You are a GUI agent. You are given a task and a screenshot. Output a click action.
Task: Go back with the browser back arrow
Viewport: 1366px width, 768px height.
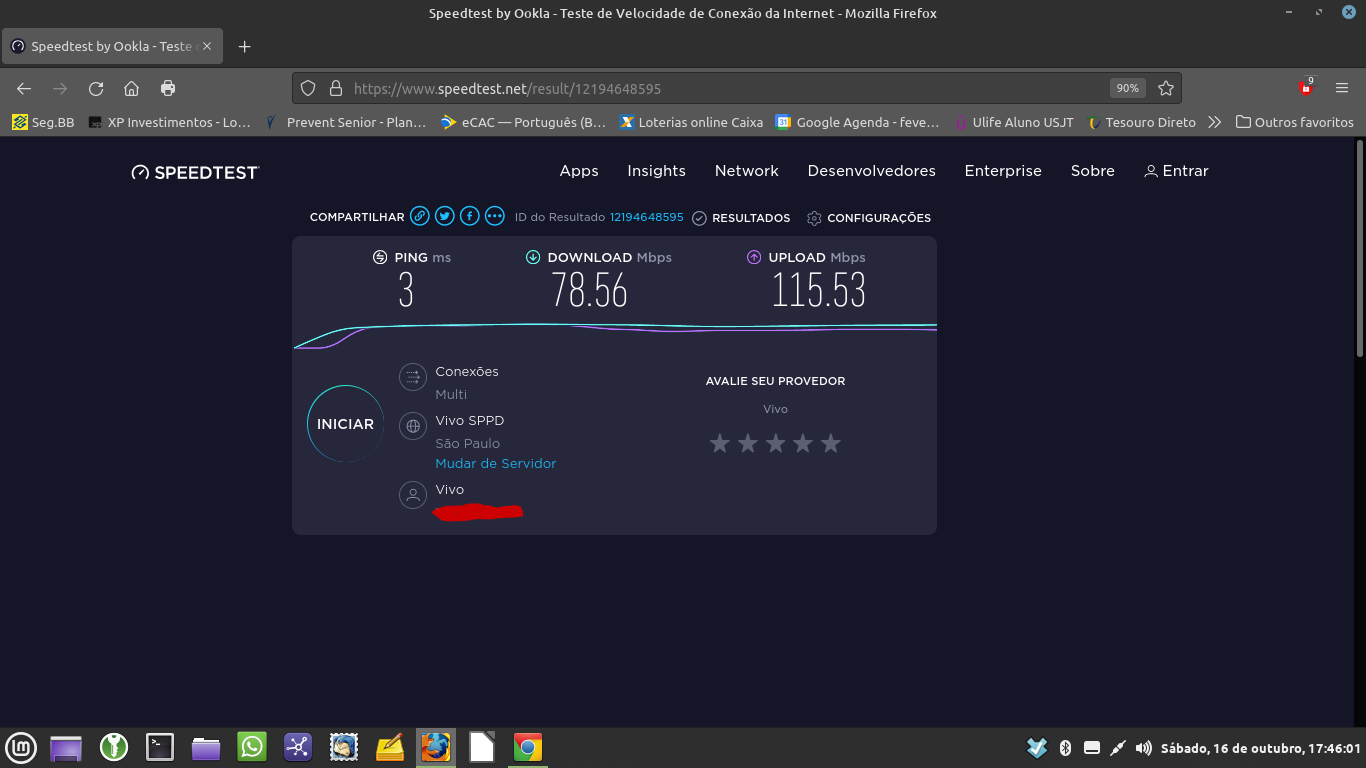pyautogui.click(x=24, y=88)
